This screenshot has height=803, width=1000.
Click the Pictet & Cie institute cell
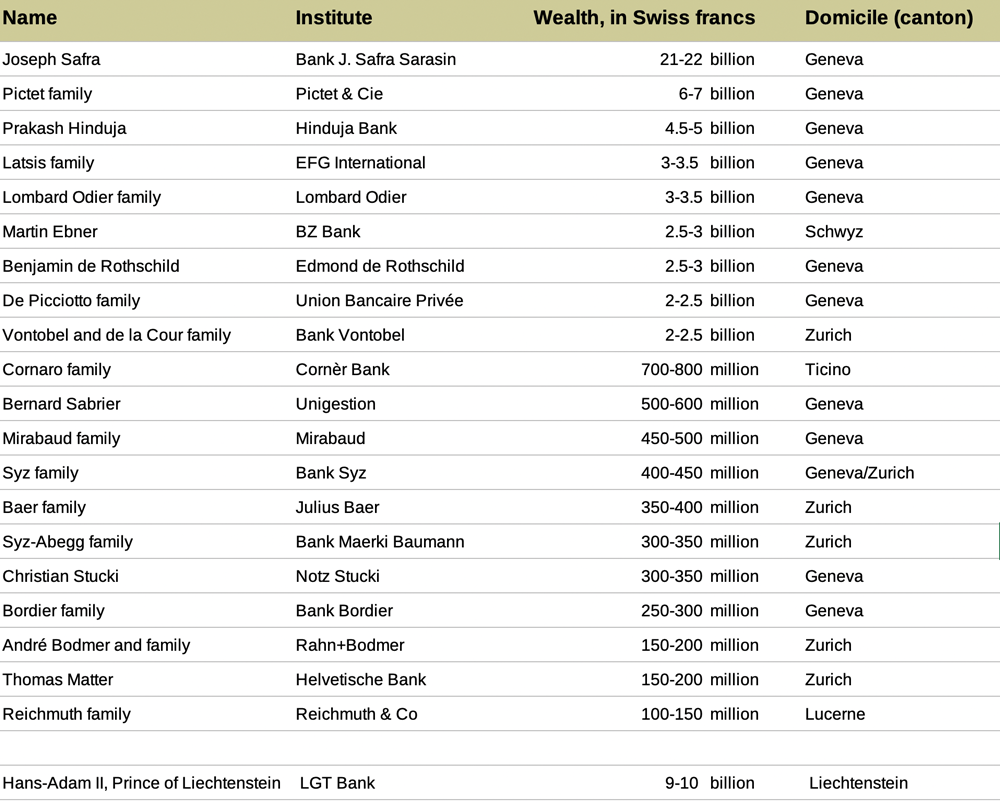point(339,94)
